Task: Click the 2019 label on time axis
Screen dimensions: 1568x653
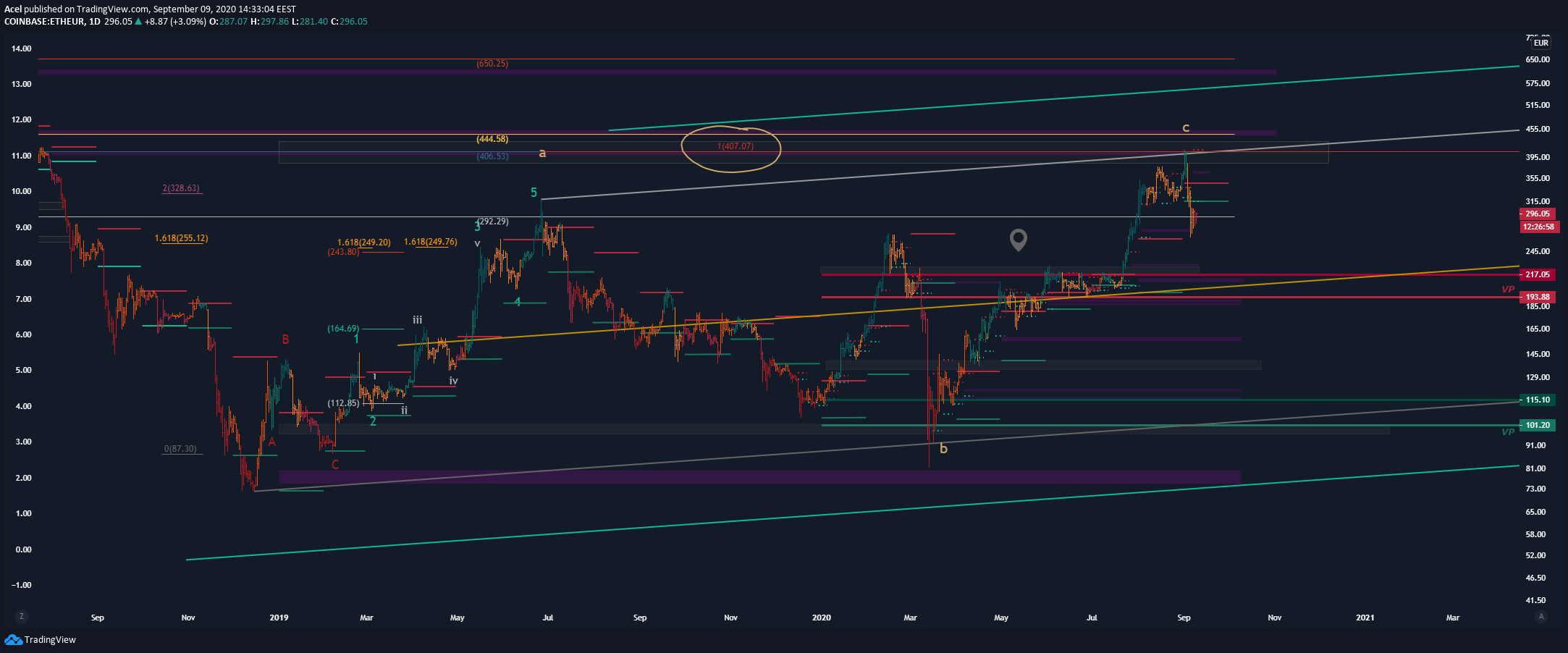Action: (279, 618)
